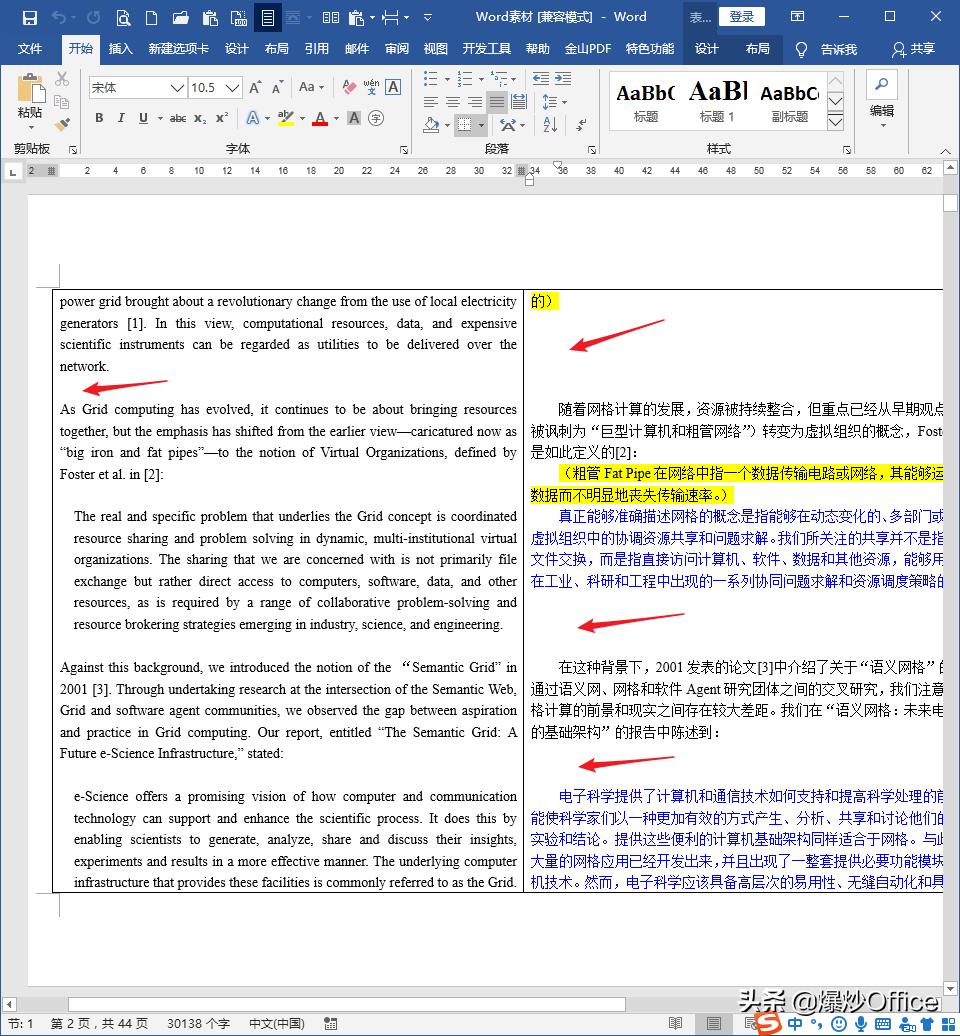This screenshot has height=1036, width=960.
Task: Switch to Read Mode view in status bar
Action: pyautogui.click(x=673, y=1023)
